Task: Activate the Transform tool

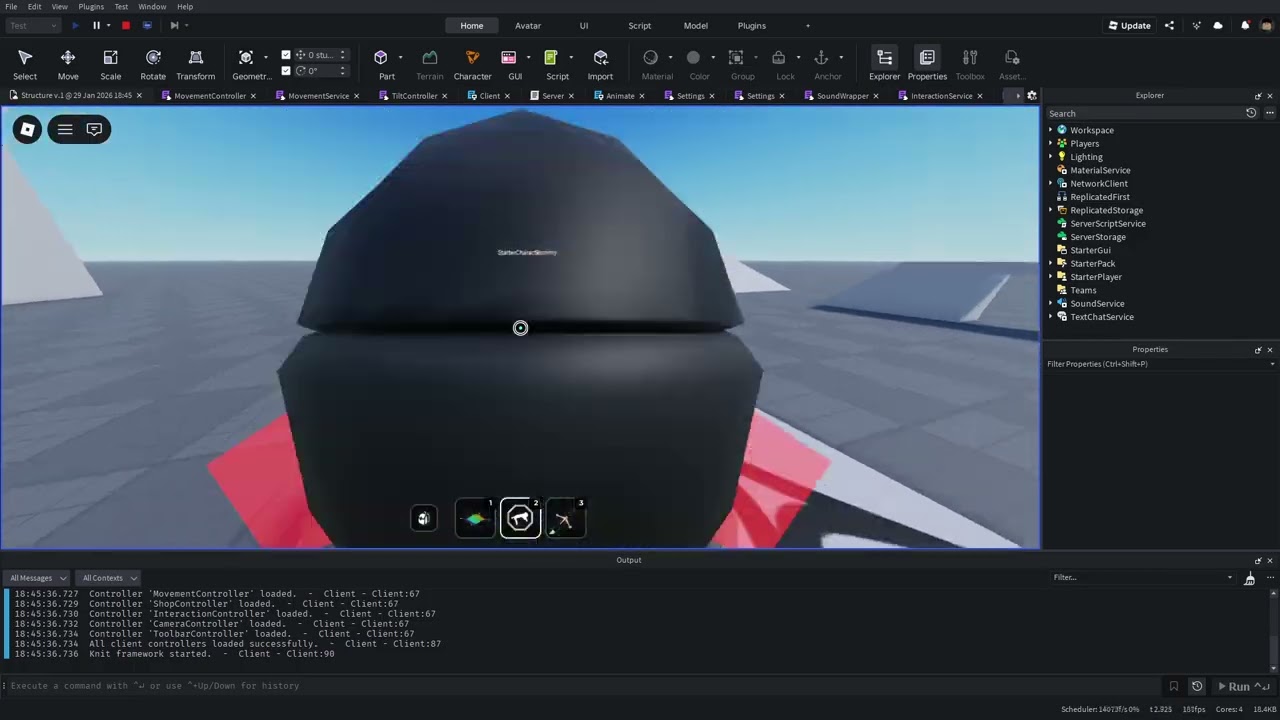Action: (x=196, y=65)
